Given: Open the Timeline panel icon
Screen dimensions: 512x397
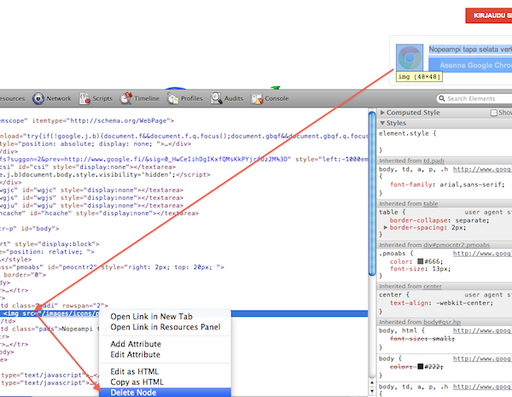Looking at the screenshot, I should point(126,99).
